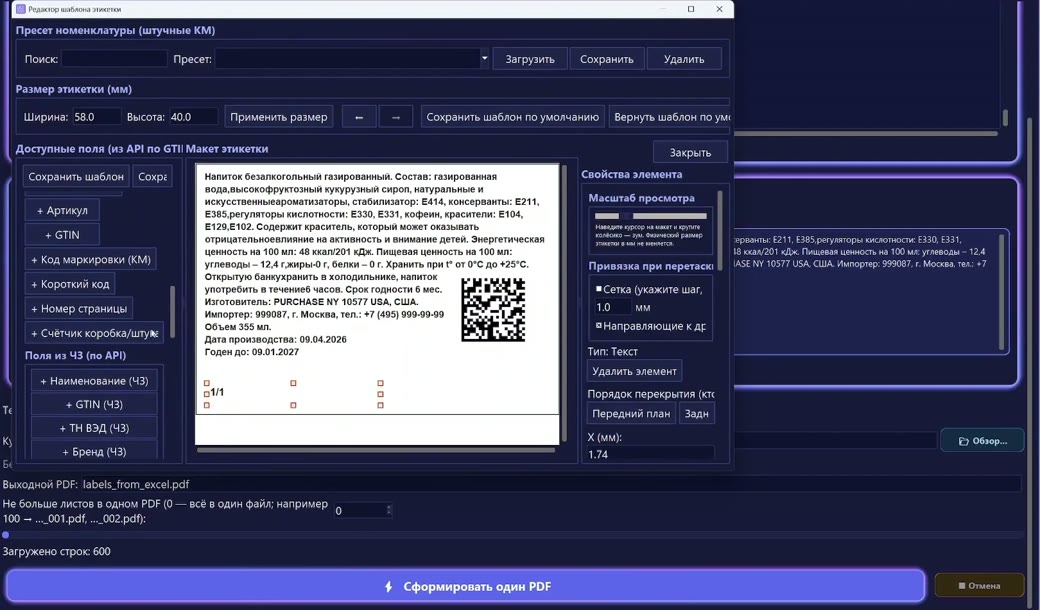Screen dimensions: 1040x610
Task: Click the partially visible Сохра button
Action: tap(153, 176)
